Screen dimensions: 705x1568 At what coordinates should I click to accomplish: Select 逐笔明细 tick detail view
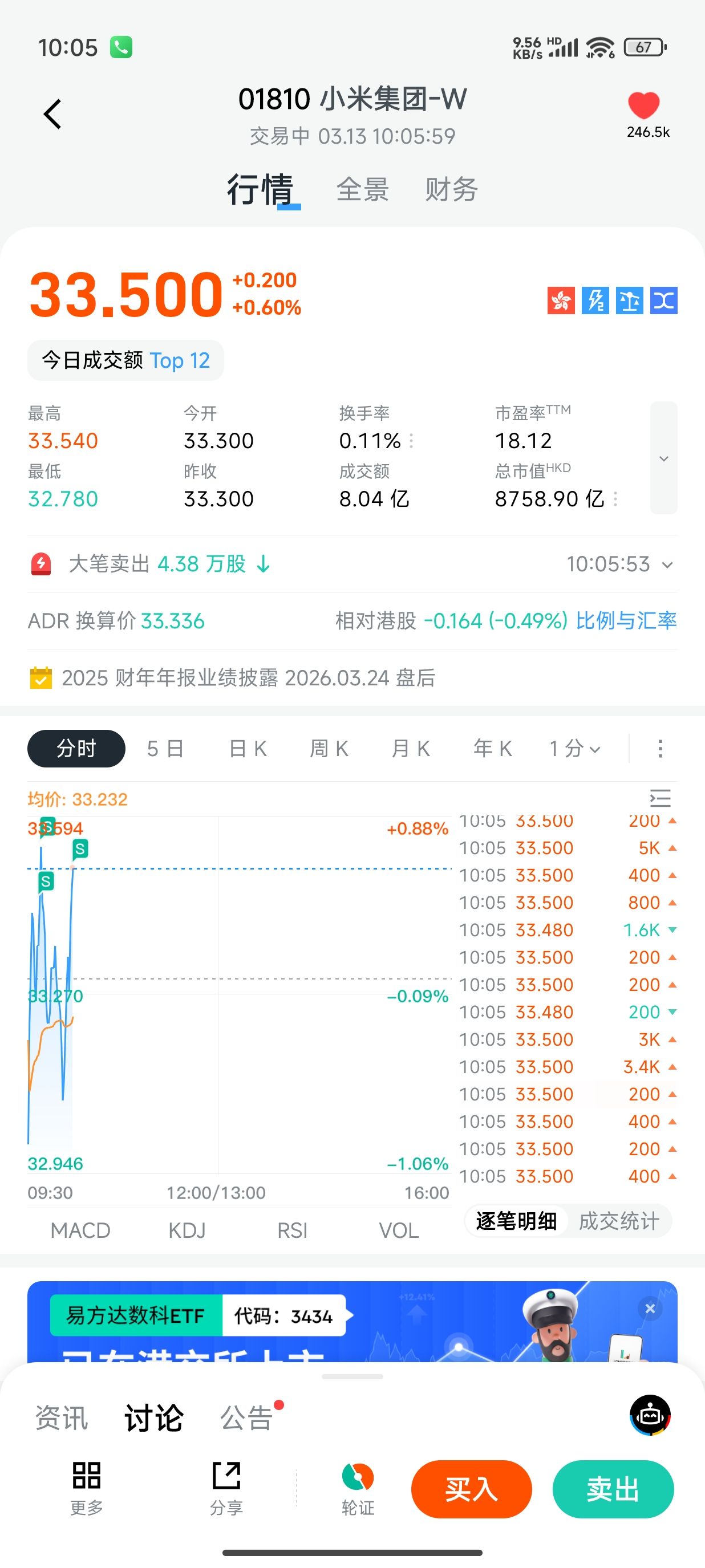coord(516,1221)
